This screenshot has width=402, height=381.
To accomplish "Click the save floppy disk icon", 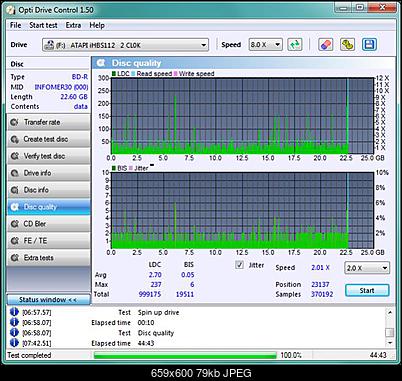I will tap(369, 45).
